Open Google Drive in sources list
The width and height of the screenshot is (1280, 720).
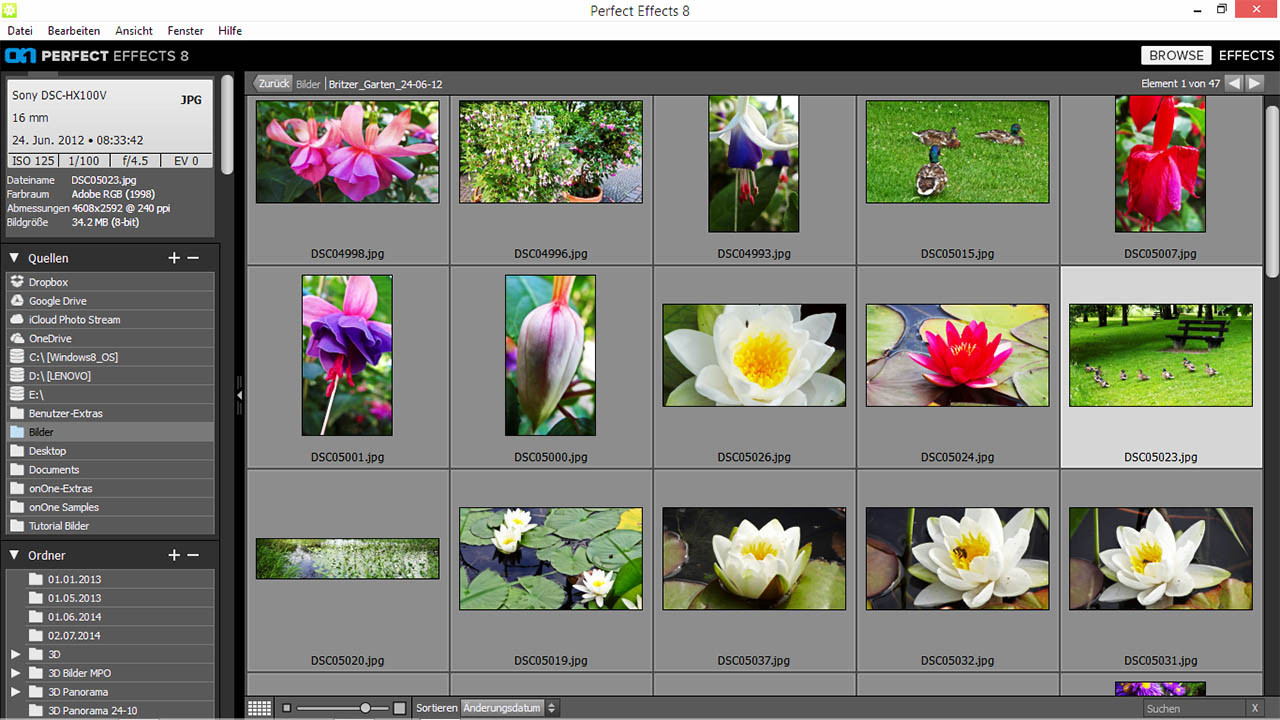pyautogui.click(x=57, y=301)
